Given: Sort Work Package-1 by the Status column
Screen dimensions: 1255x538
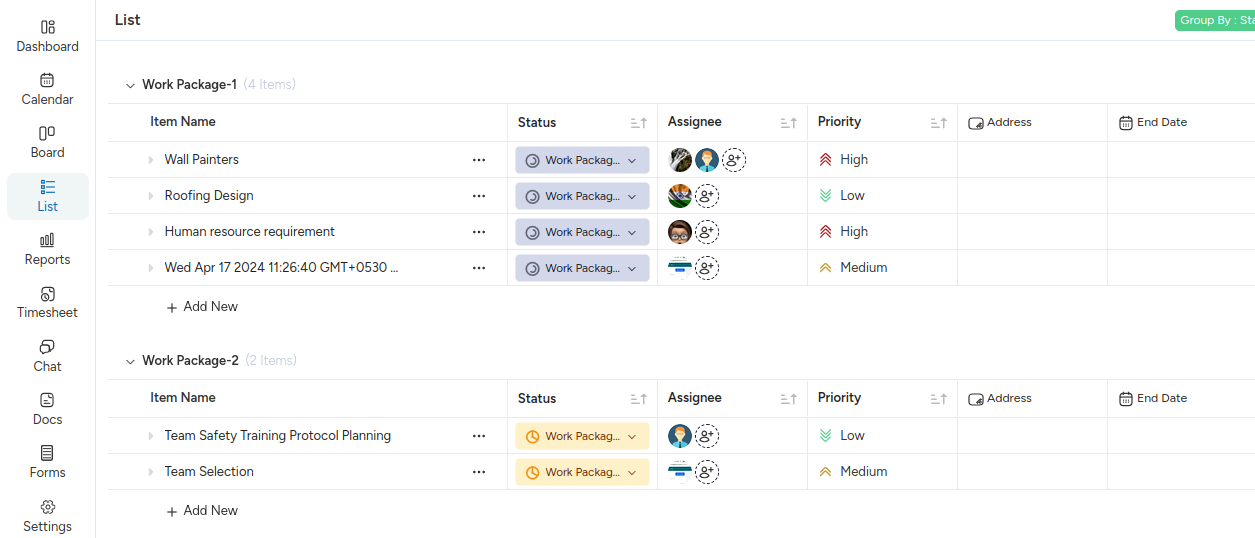Looking at the screenshot, I should (x=638, y=123).
